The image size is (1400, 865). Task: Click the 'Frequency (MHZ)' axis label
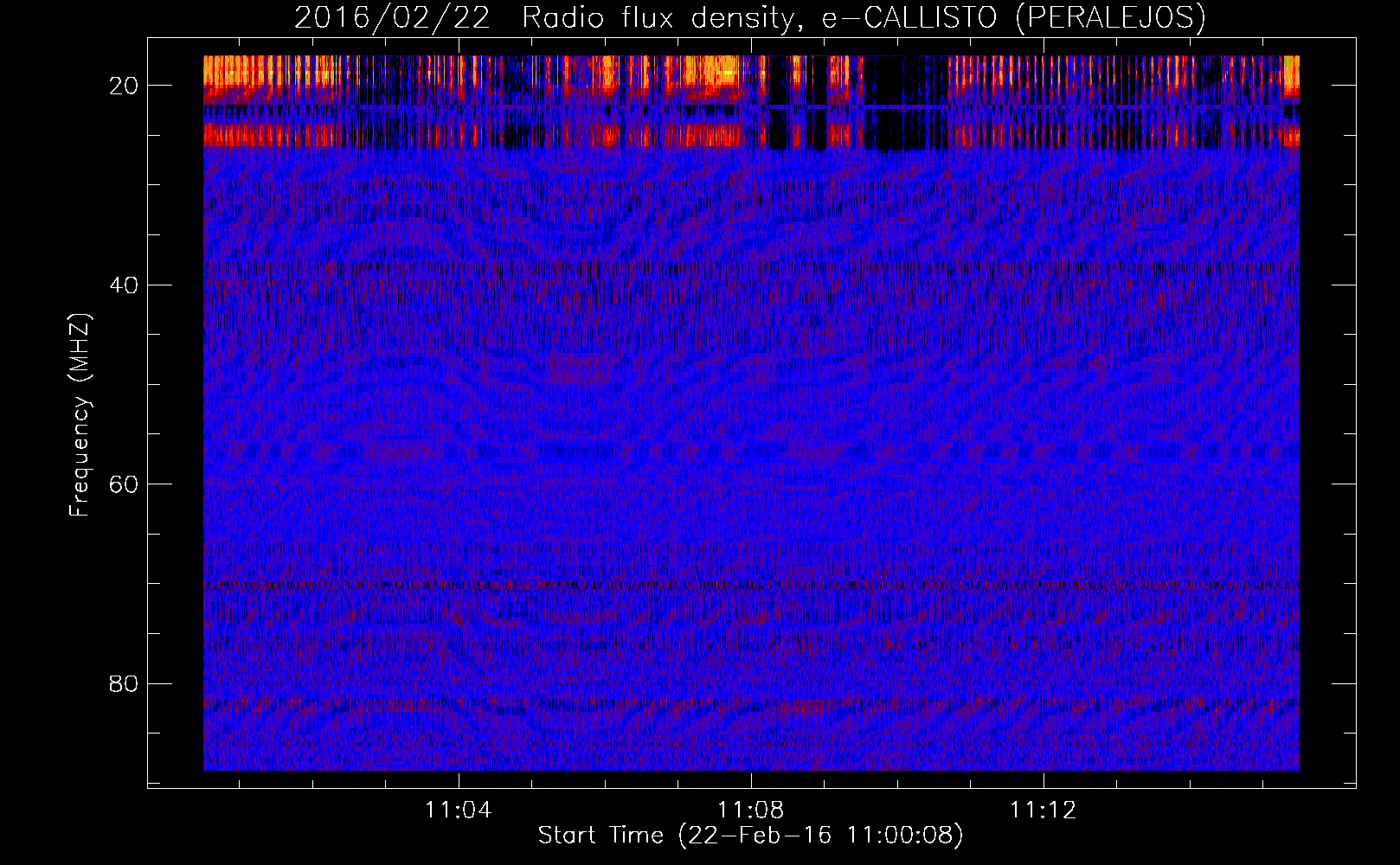tap(80, 415)
